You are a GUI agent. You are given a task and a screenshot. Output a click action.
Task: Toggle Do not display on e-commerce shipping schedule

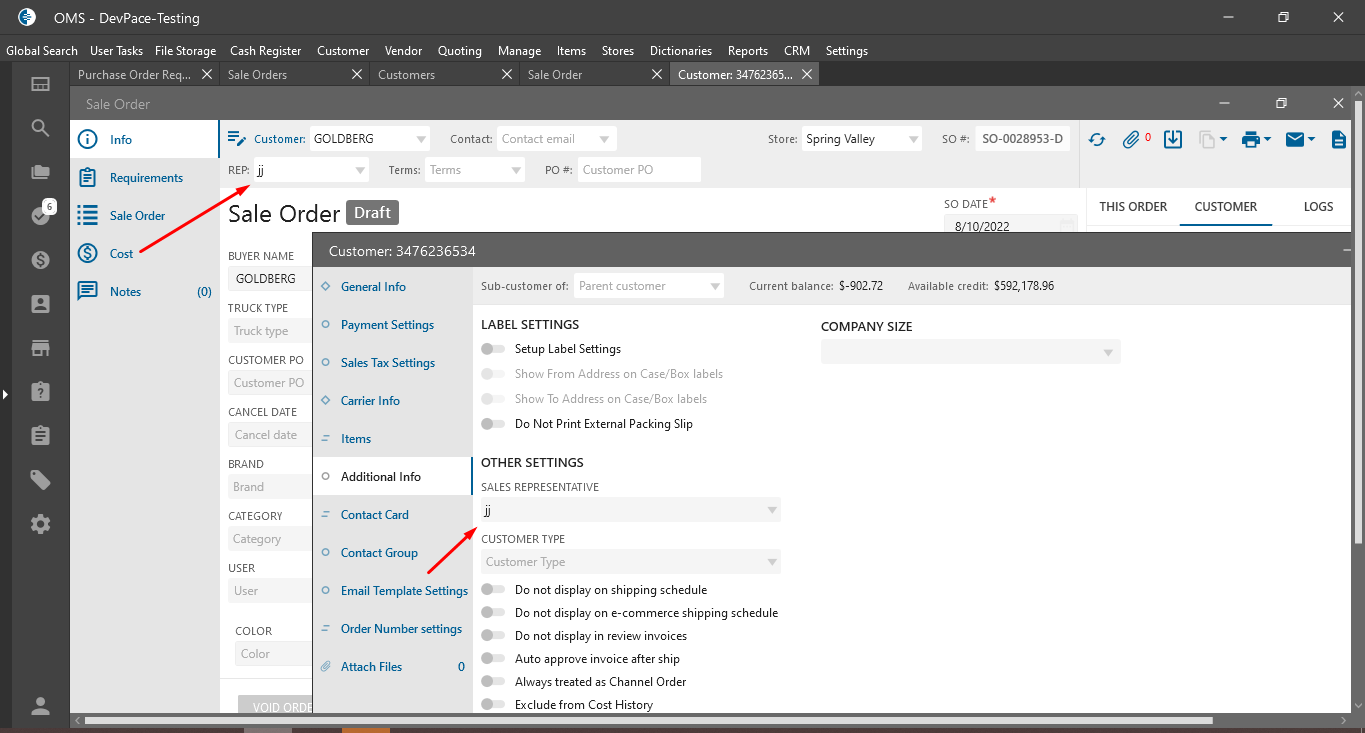coord(493,613)
